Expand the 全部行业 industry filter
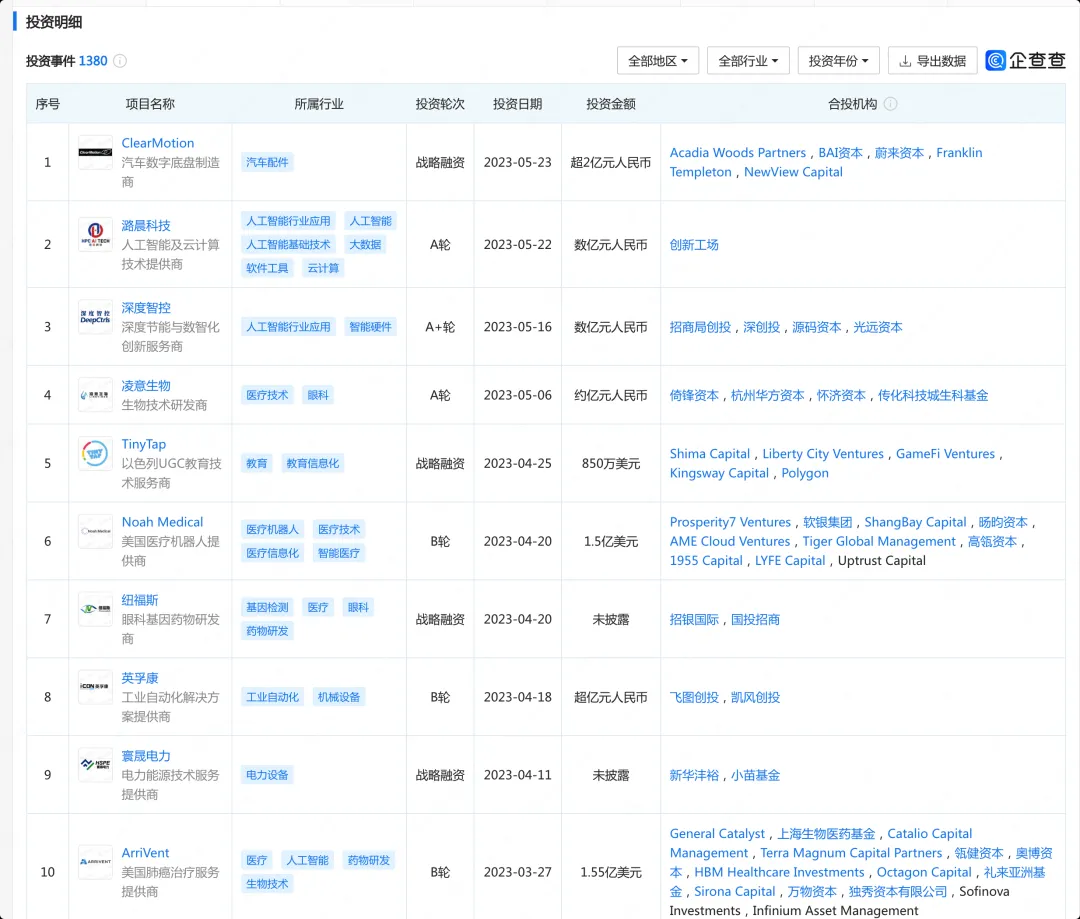The width and height of the screenshot is (1080, 919). 748,61
